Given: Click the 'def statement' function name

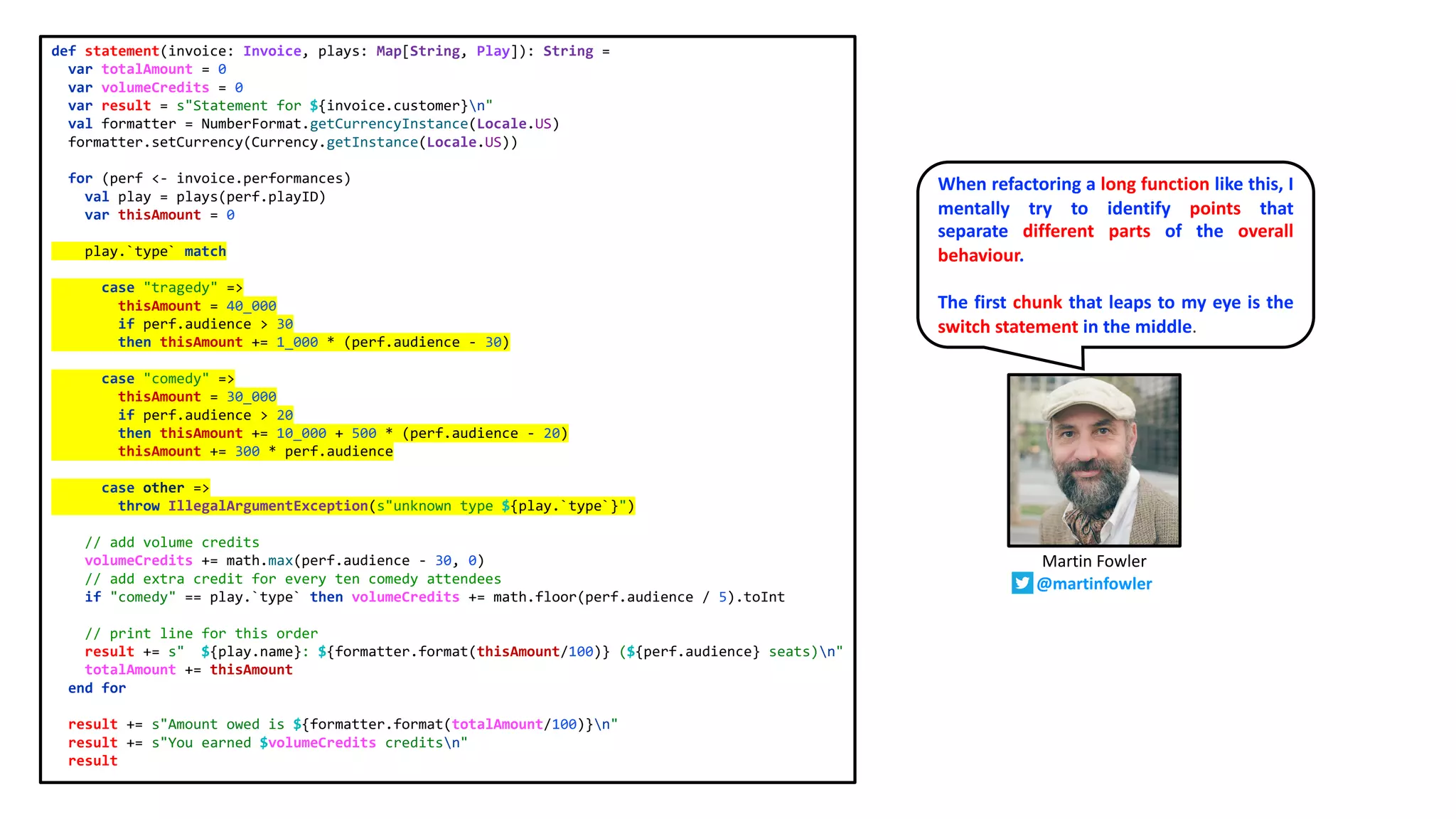Looking at the screenshot, I should pos(122,51).
